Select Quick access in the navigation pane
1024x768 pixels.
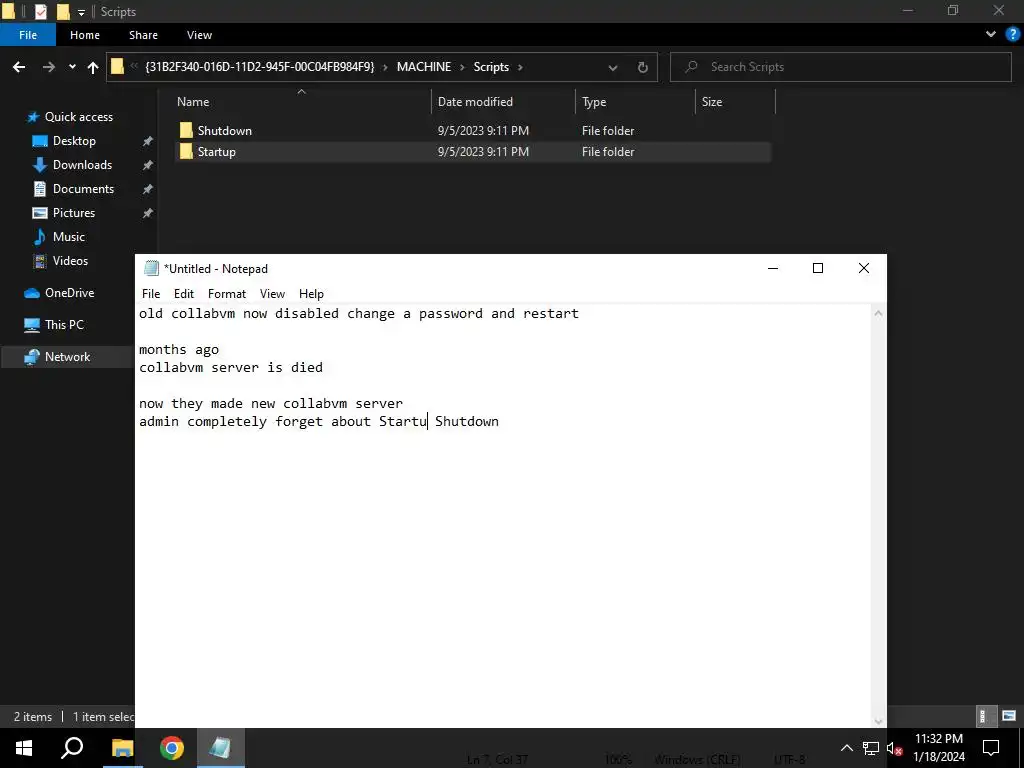78,117
